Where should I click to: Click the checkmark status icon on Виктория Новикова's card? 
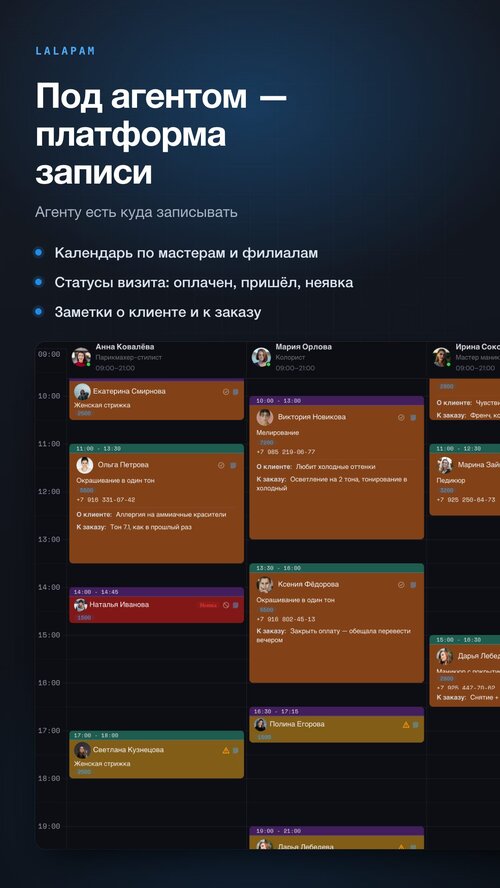pyautogui.click(x=401, y=417)
